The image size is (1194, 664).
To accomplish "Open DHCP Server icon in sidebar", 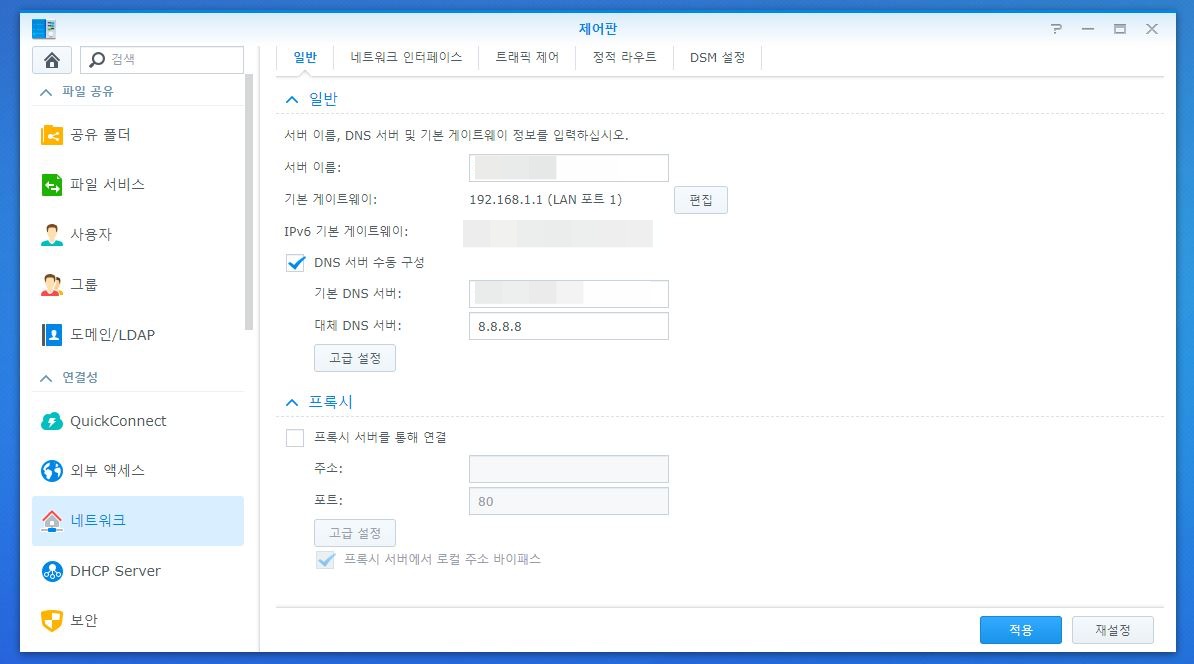I will click(52, 571).
